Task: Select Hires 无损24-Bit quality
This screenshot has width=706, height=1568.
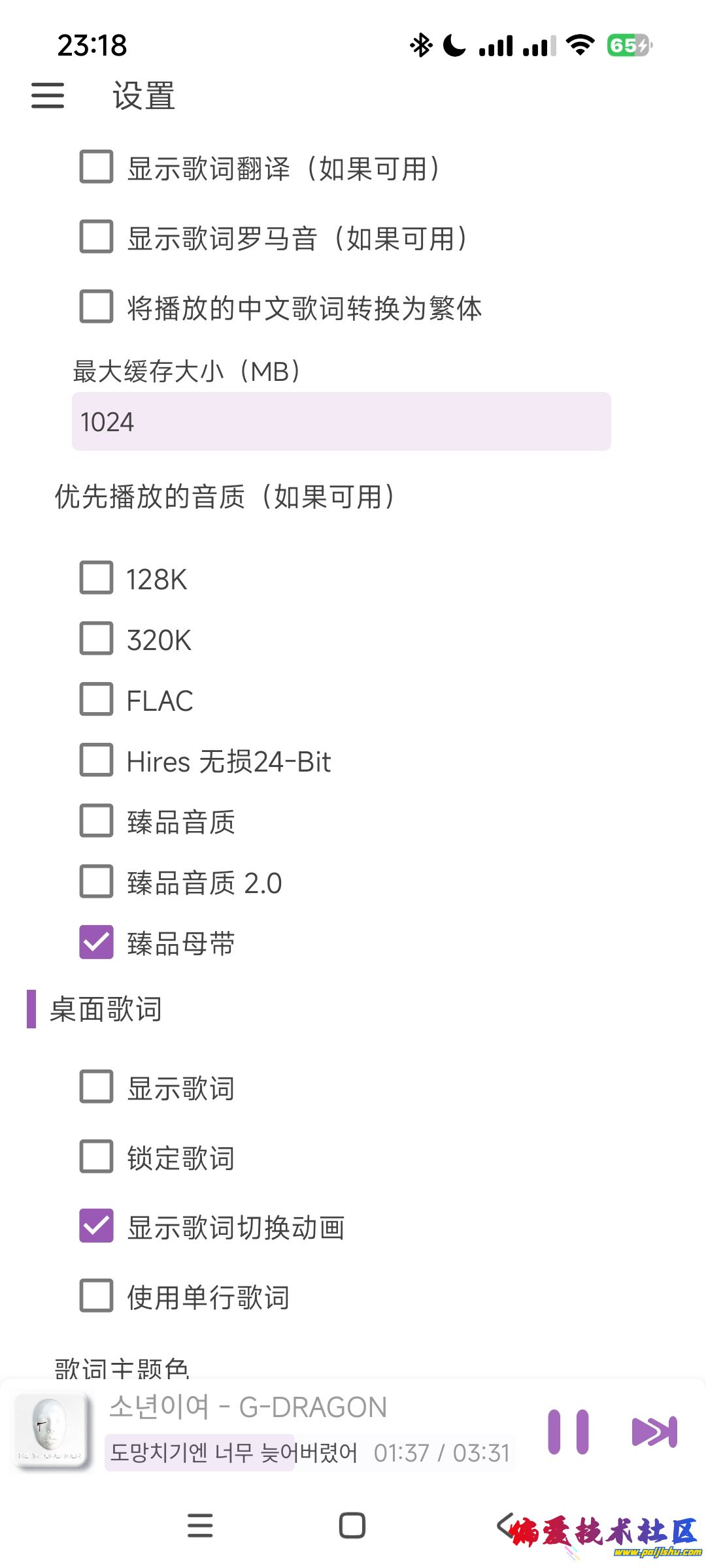Action: click(x=96, y=760)
